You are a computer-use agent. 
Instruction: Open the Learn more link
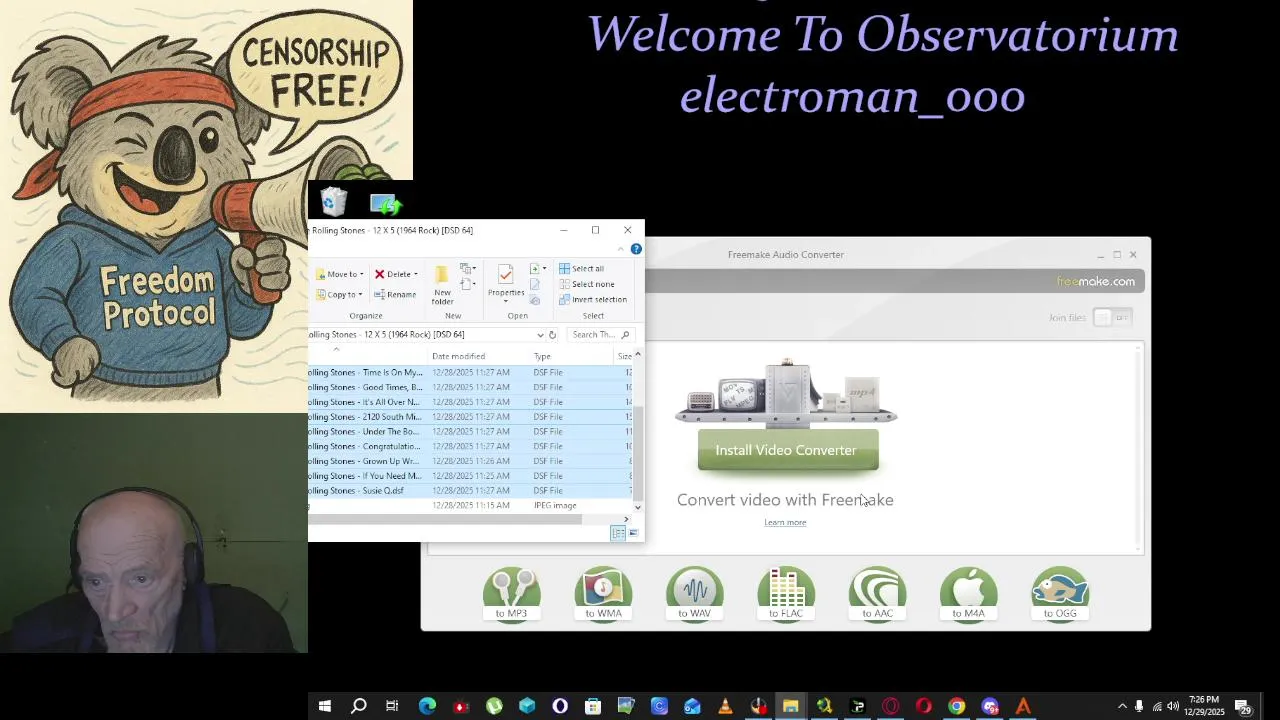785,522
